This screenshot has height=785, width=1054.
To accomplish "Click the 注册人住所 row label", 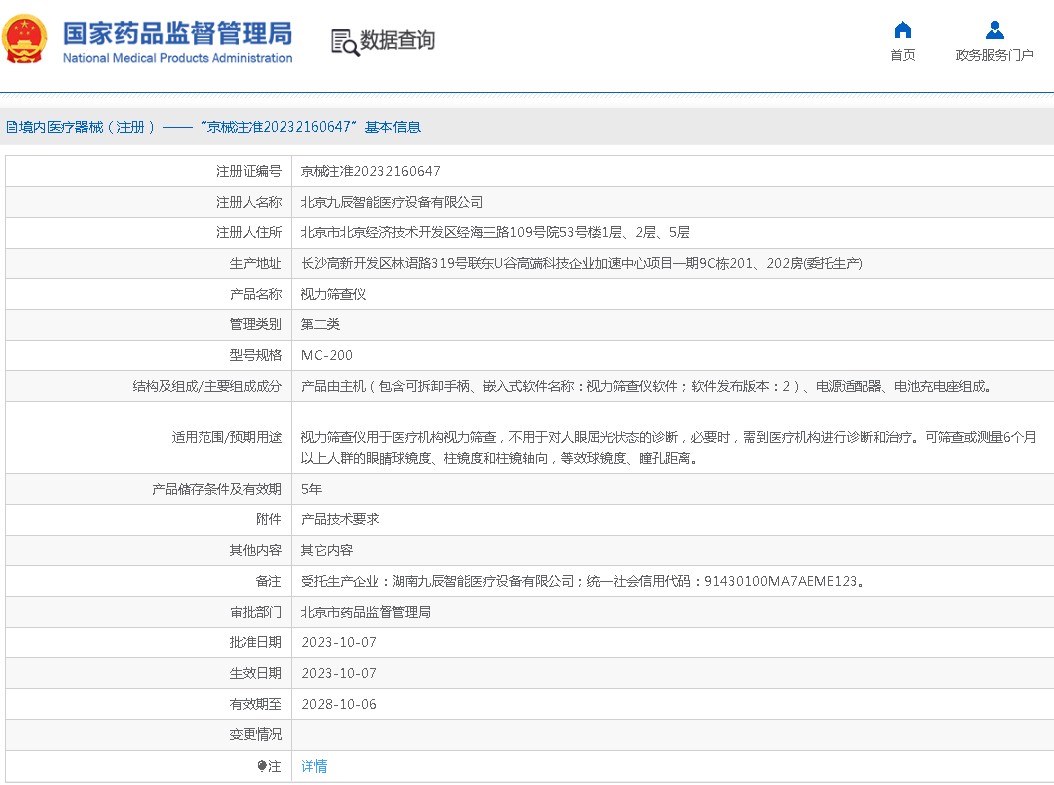I will pyautogui.click(x=249, y=233).
